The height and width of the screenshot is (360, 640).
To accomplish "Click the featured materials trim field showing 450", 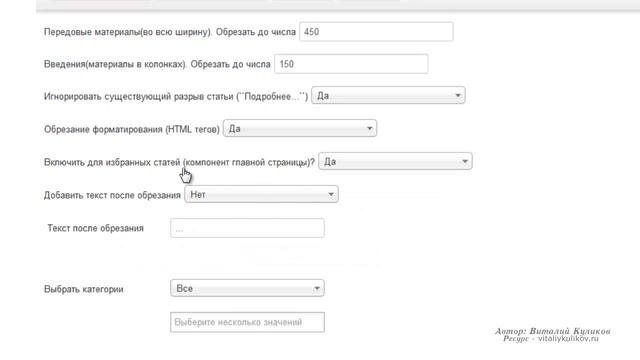I will (376, 32).
